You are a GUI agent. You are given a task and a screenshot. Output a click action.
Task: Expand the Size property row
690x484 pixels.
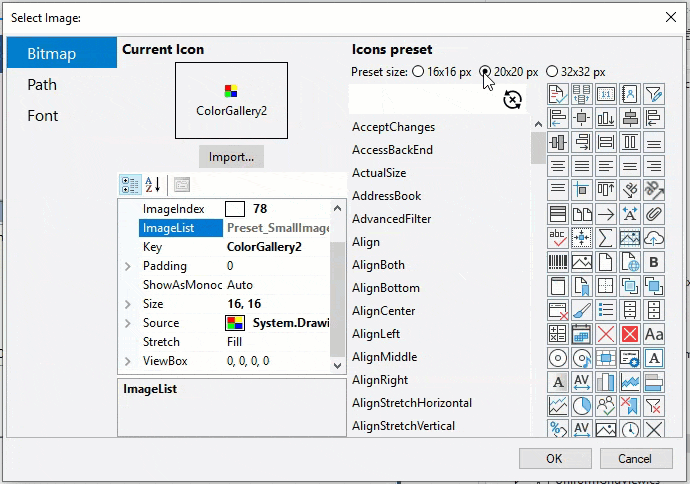point(128,304)
